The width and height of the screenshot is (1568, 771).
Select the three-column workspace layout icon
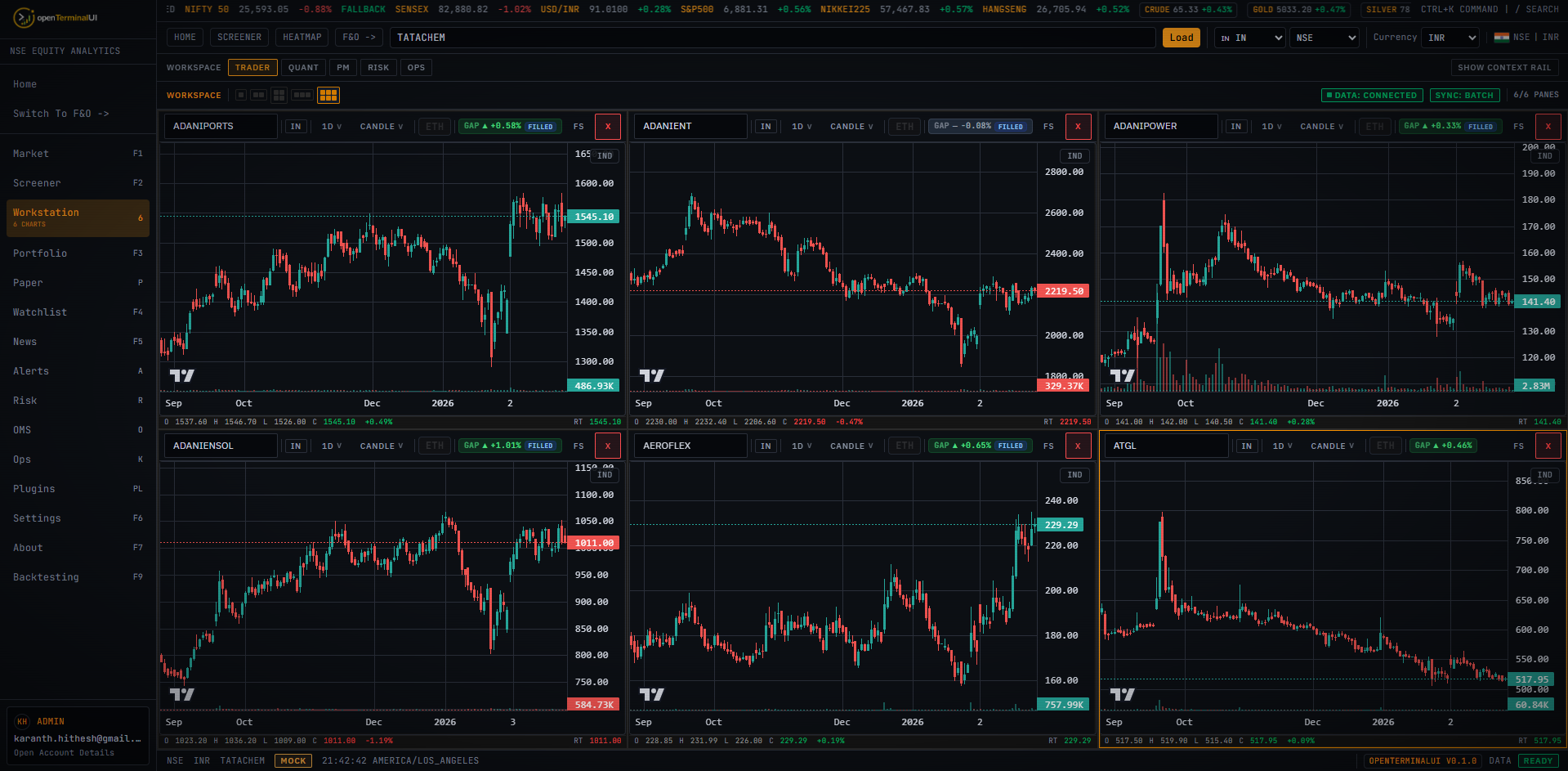click(x=302, y=95)
